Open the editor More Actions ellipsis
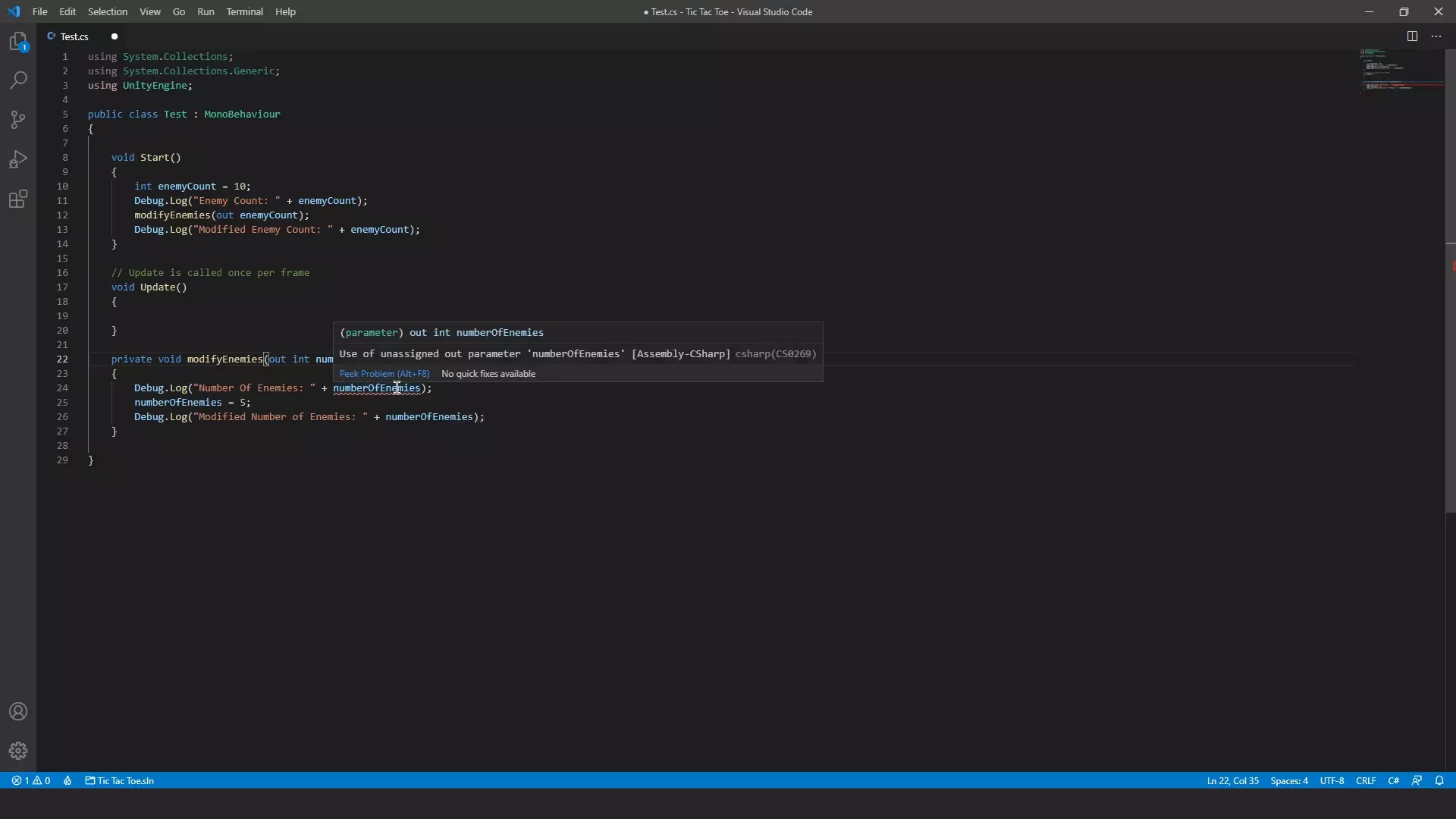This screenshot has width=1456, height=819. pos(1436,36)
